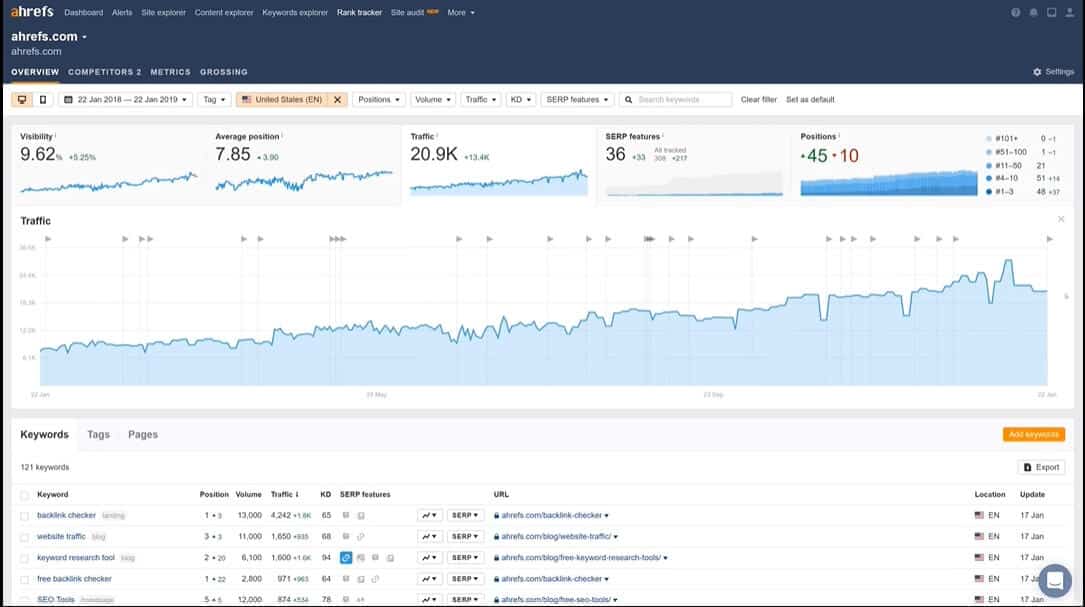
Task: Open the user account icon
Action: pyautogui.click(x=1068, y=13)
